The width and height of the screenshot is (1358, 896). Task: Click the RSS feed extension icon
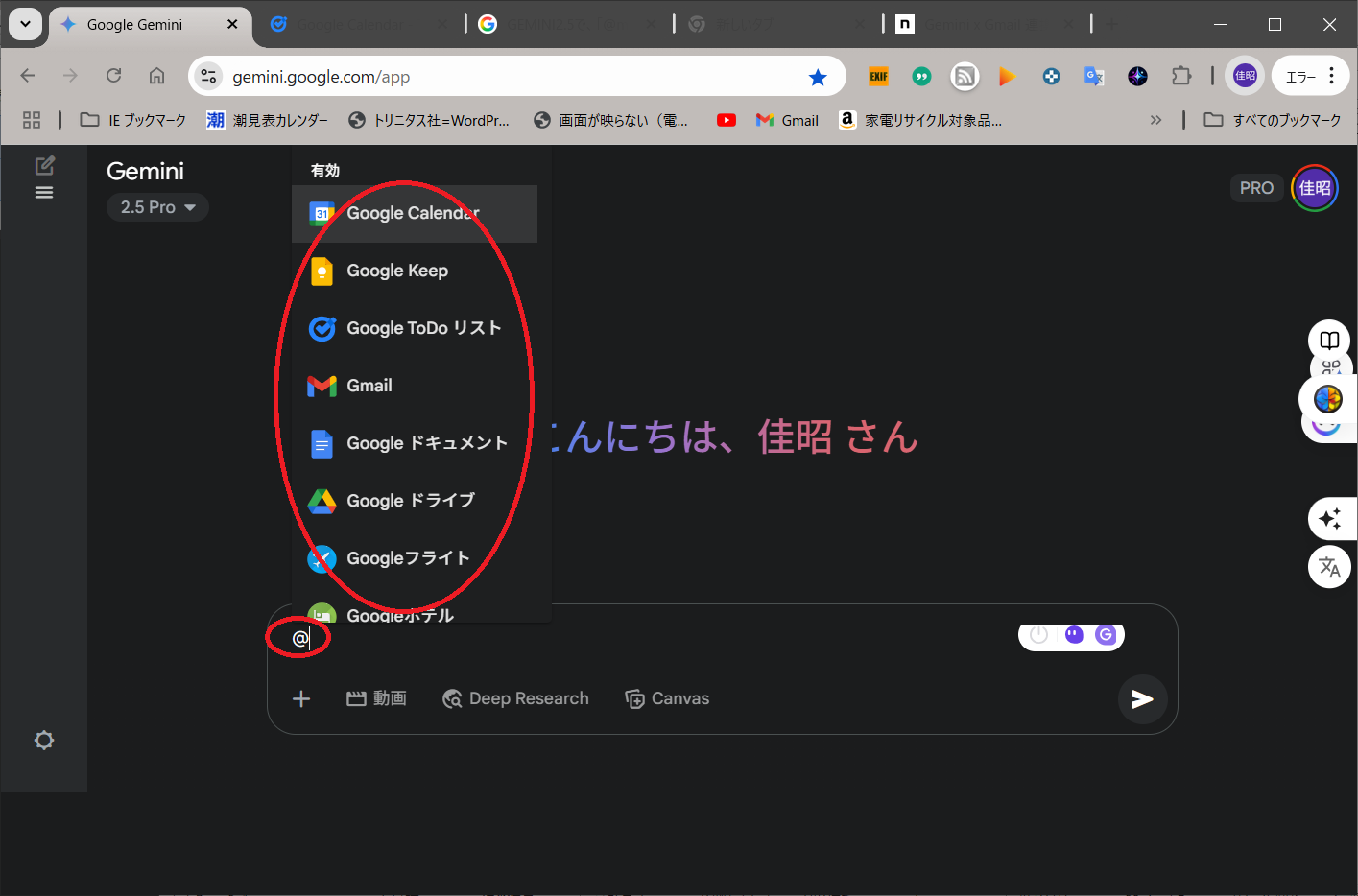tap(965, 76)
